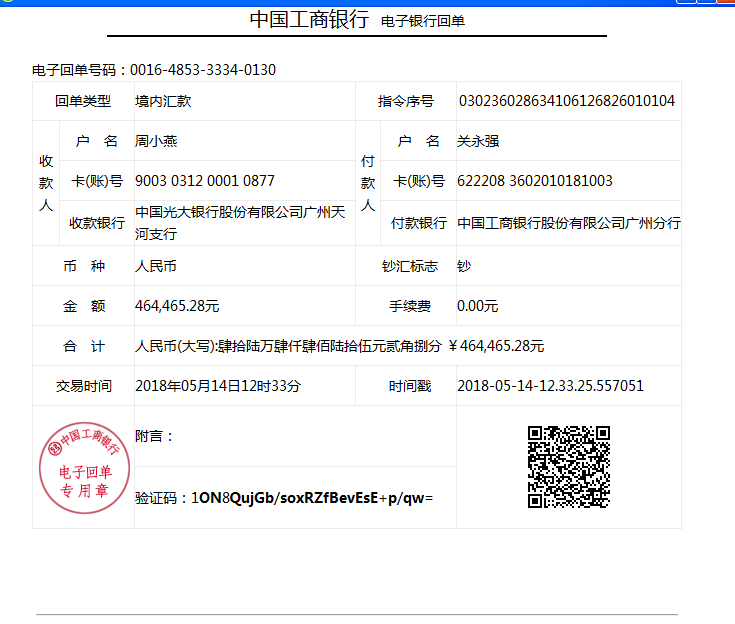
Task: Select timestamp 2018-05-14-12.33.25.557051
Action: (x=550, y=386)
